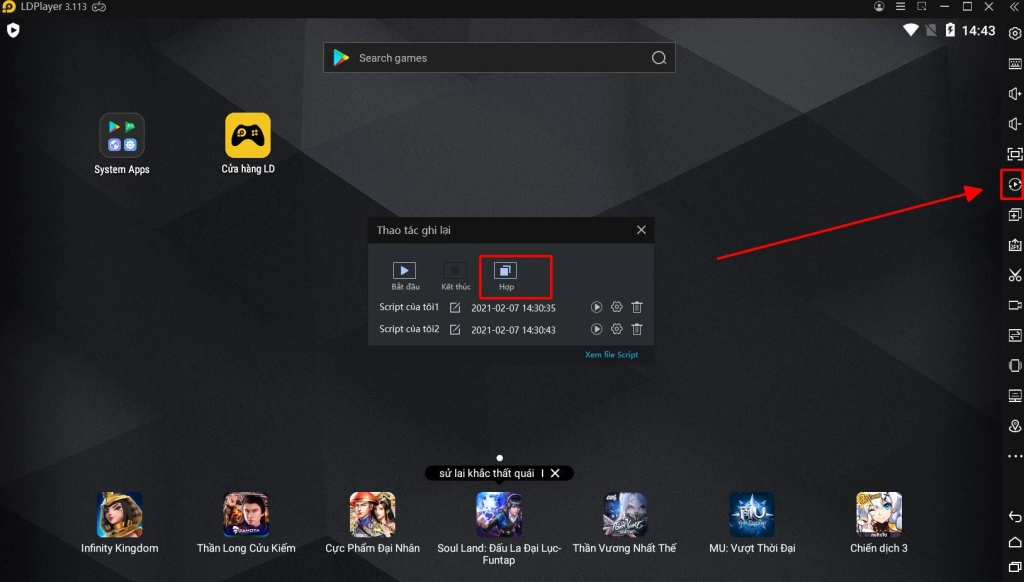Toggle fullscreen mode from the sidebar
Viewport: 1024px width, 582px height.
pyautogui.click(x=1014, y=154)
